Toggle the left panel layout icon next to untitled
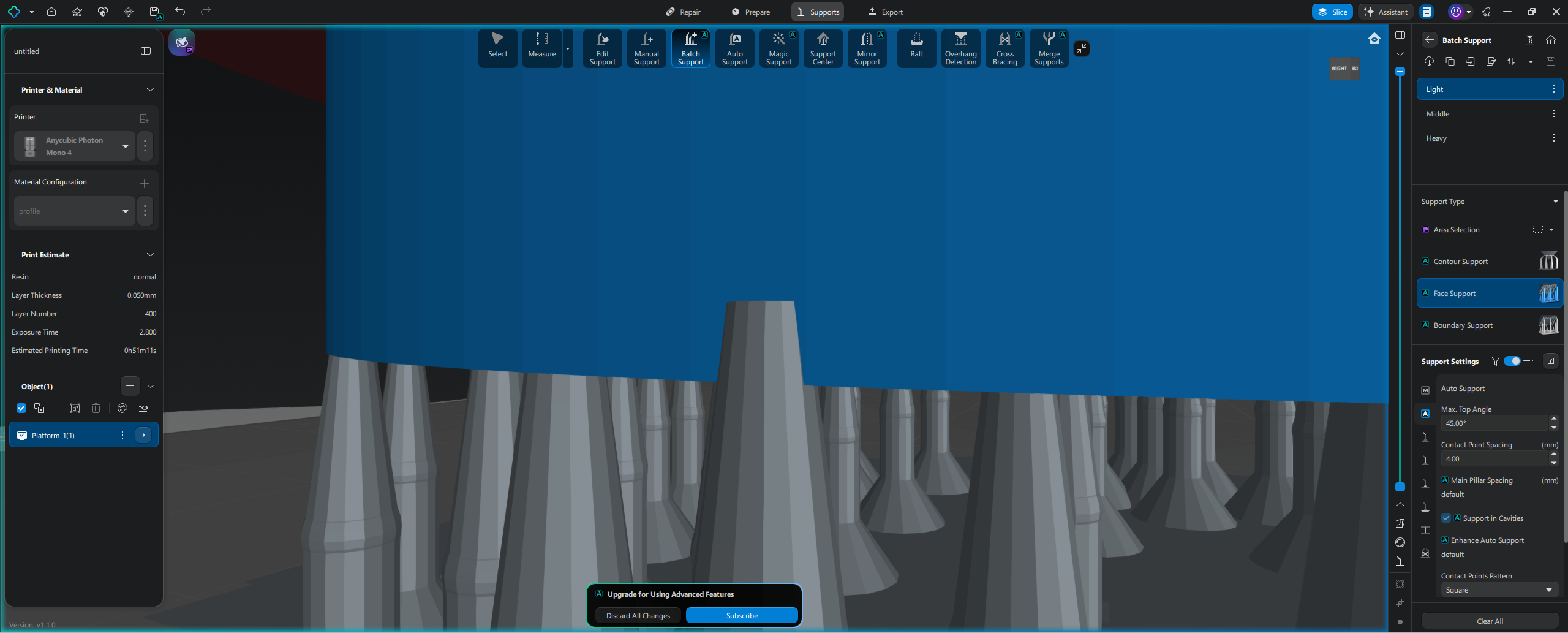This screenshot has height=633, width=1568. click(146, 51)
